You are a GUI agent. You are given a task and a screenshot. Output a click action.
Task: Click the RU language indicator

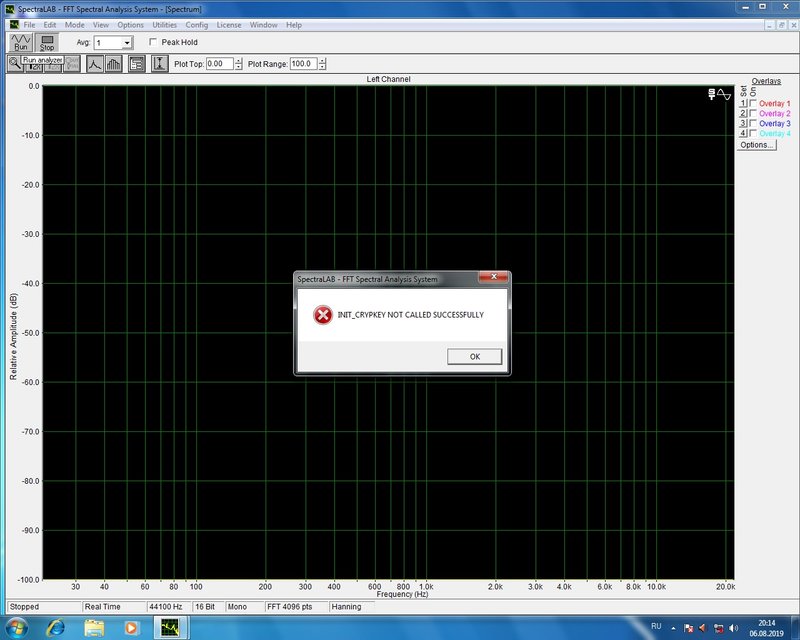pos(656,626)
